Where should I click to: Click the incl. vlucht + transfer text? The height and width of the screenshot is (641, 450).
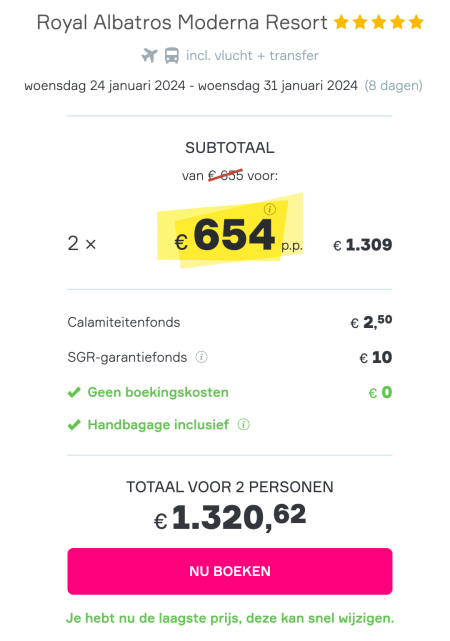(252, 56)
